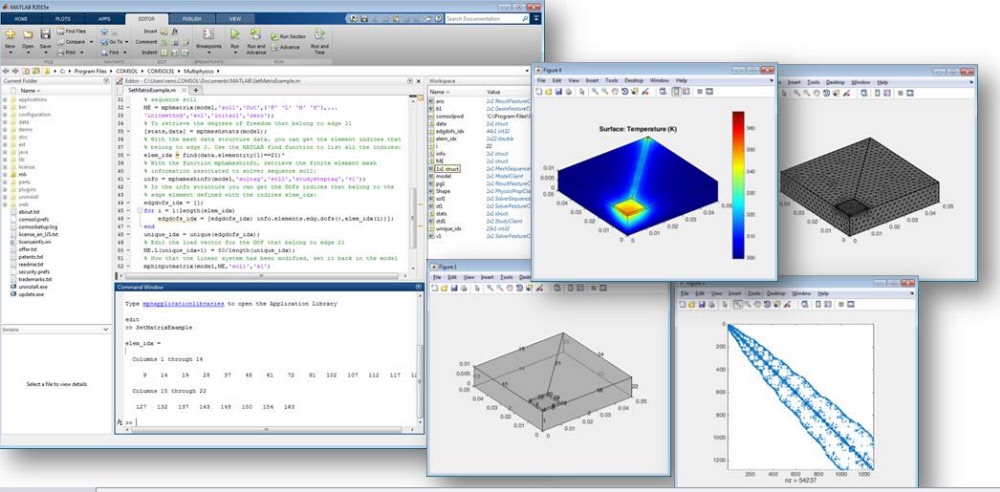Open the Compare dropdown in the ribbon
1000x492 pixels.
[92, 41]
